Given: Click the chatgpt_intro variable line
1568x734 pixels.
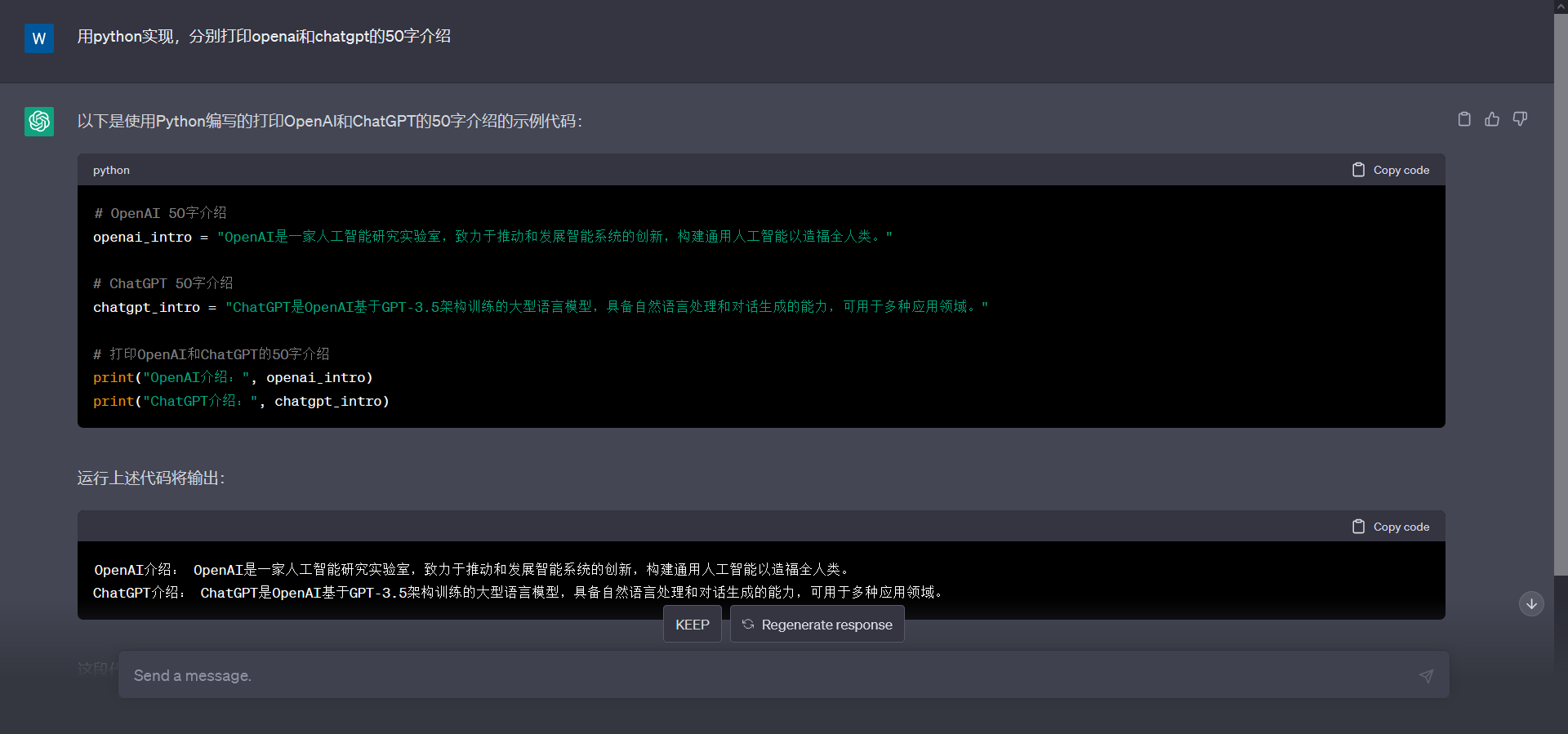Looking at the screenshot, I should tap(541, 307).
